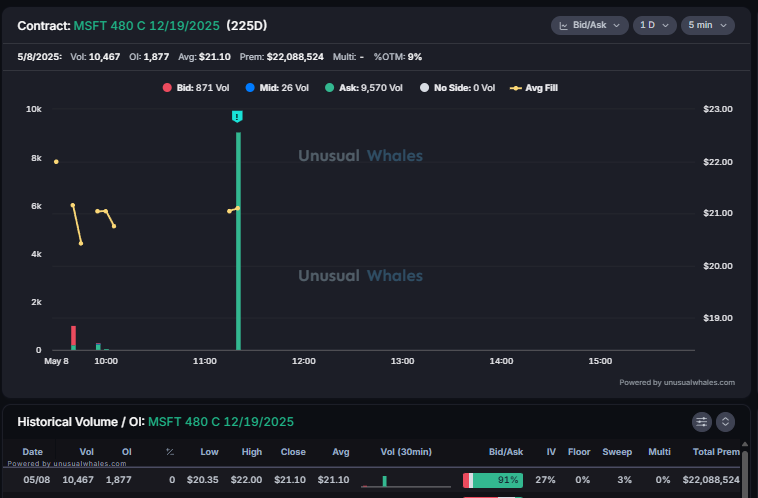Screen dimensions: 758x498
Task: Click the percent change column icon
Action: (170, 452)
